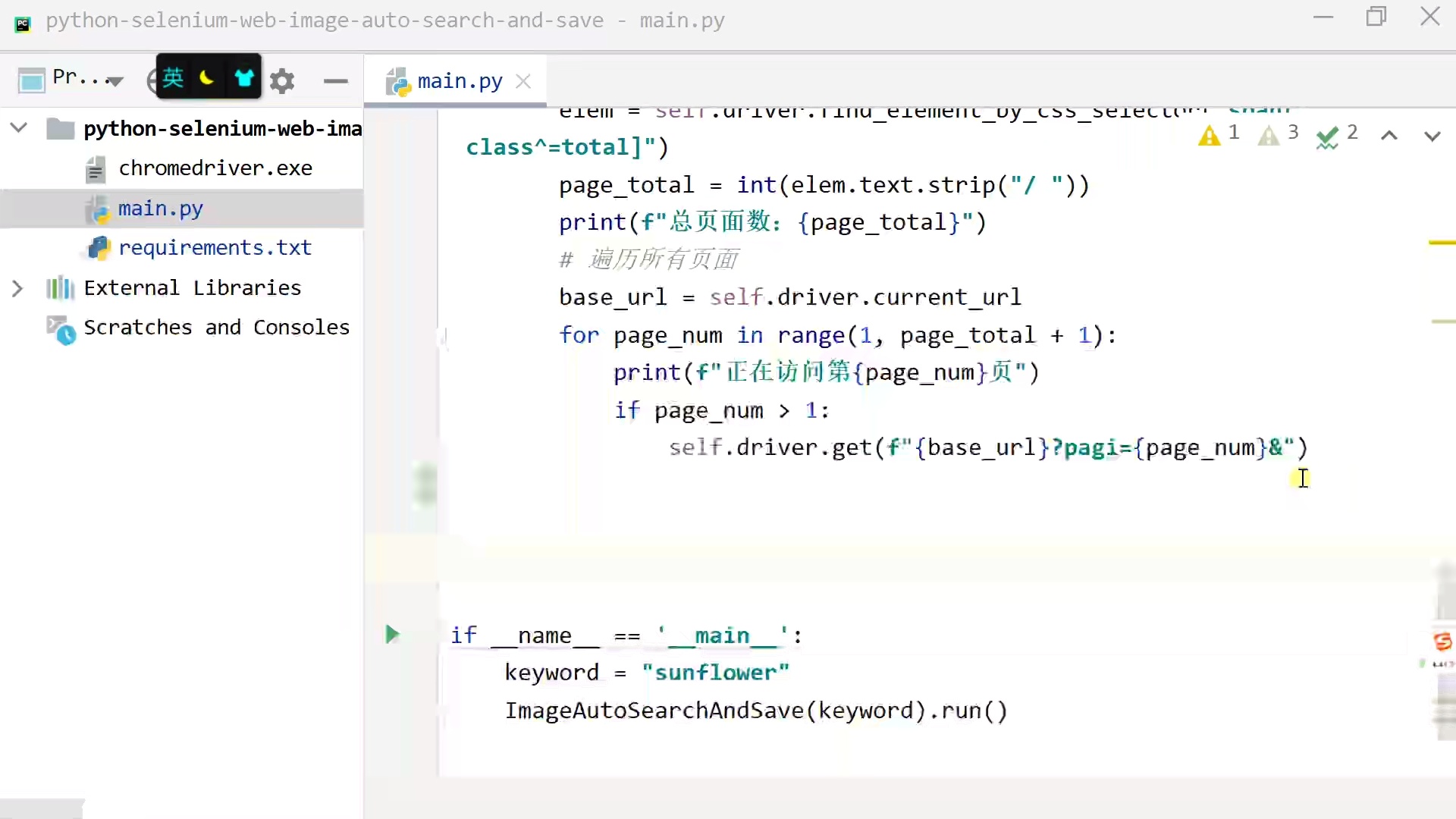This screenshot has width=1456, height=819.
Task: Click the Python file icon next to main.py tab
Action: click(x=397, y=81)
